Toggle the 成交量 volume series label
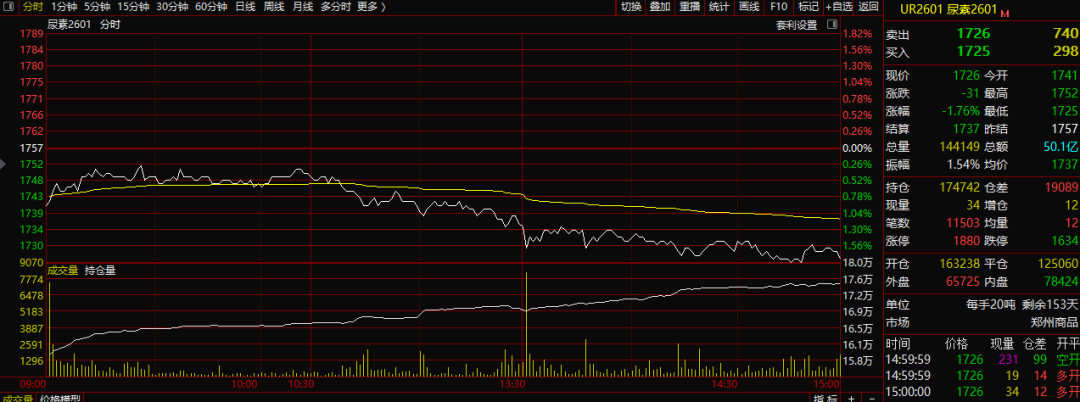Image resolution: width=1080 pixels, height=402 pixels. (x=62, y=270)
